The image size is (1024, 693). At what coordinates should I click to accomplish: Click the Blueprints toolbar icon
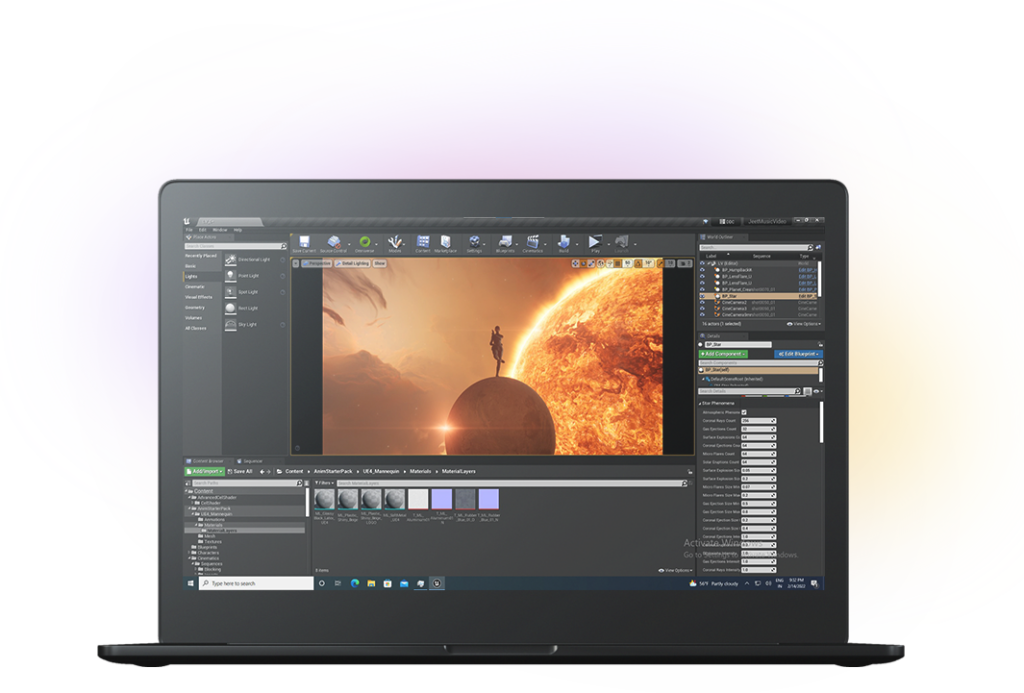coord(505,243)
